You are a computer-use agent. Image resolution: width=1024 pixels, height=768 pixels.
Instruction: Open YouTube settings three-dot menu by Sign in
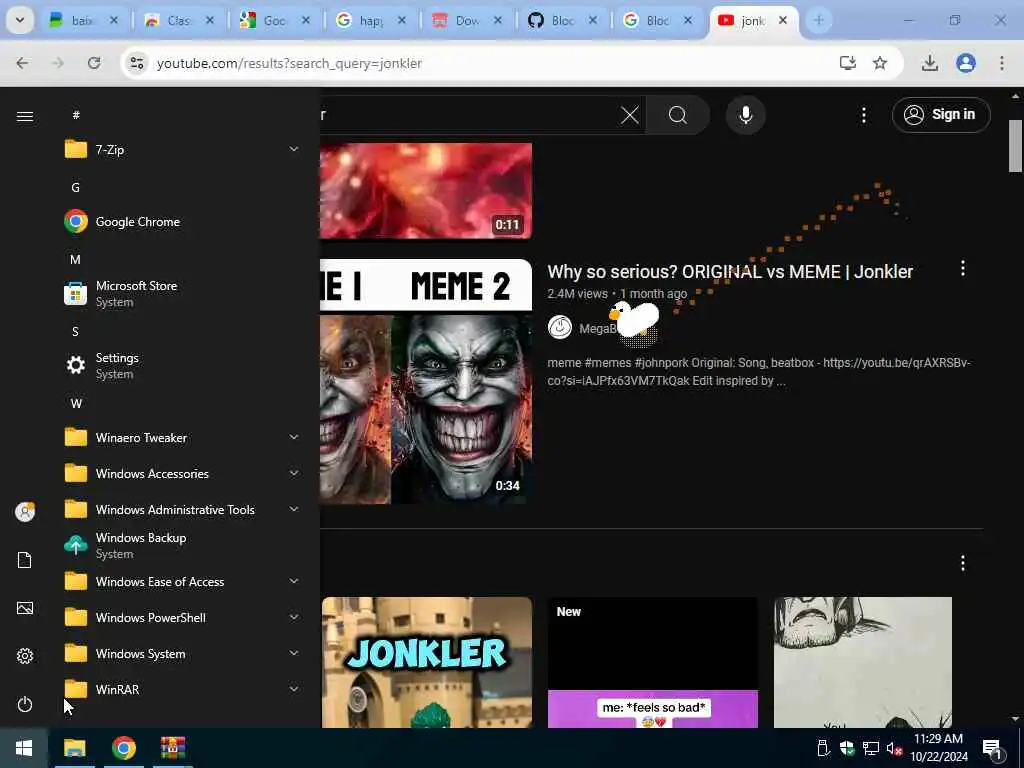pyautogui.click(x=863, y=116)
